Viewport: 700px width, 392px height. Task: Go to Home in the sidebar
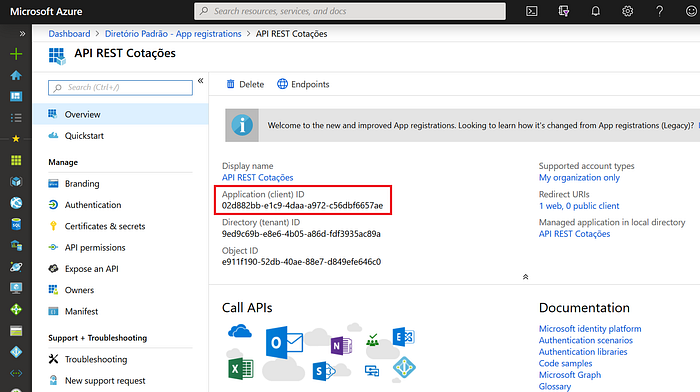click(x=16, y=75)
